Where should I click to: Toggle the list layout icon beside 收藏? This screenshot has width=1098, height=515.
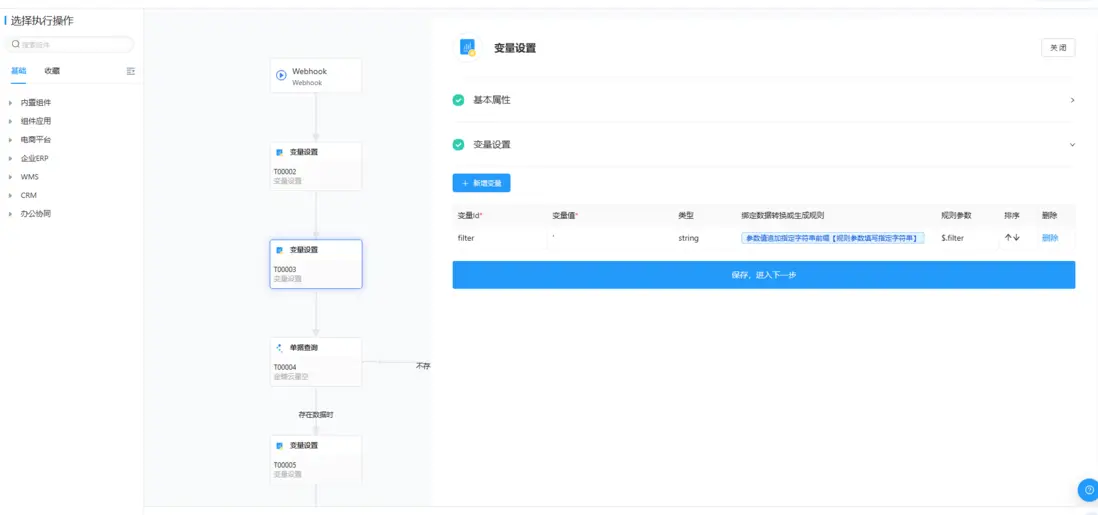point(130,71)
